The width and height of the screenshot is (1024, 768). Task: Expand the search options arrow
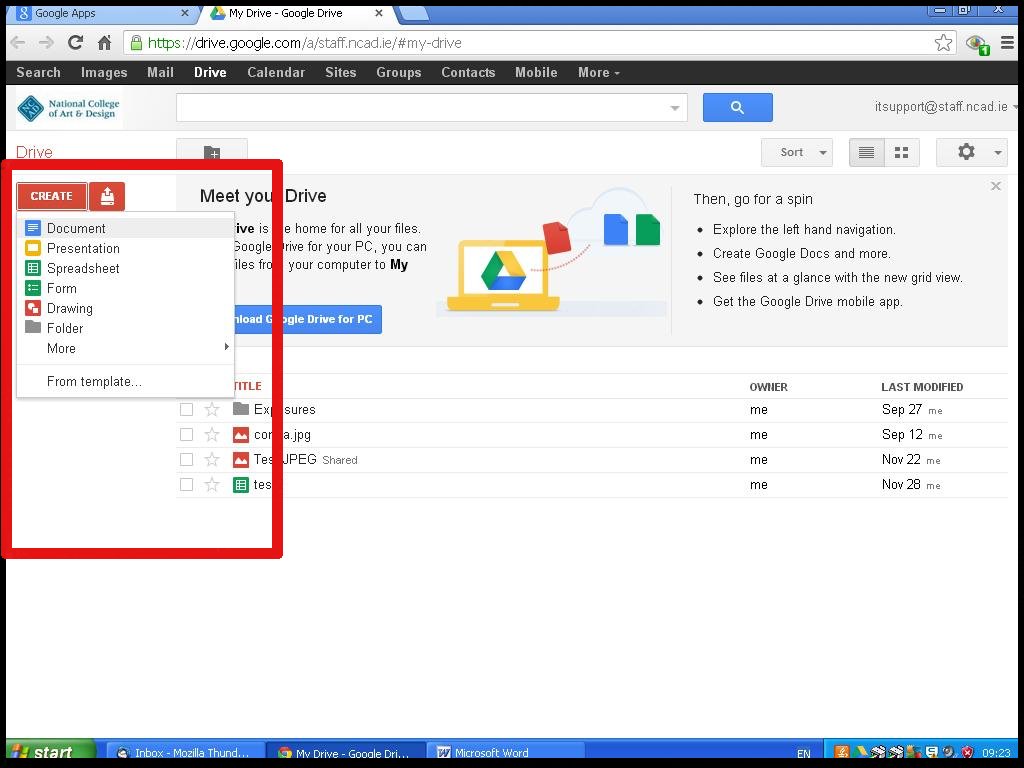pyautogui.click(x=675, y=108)
